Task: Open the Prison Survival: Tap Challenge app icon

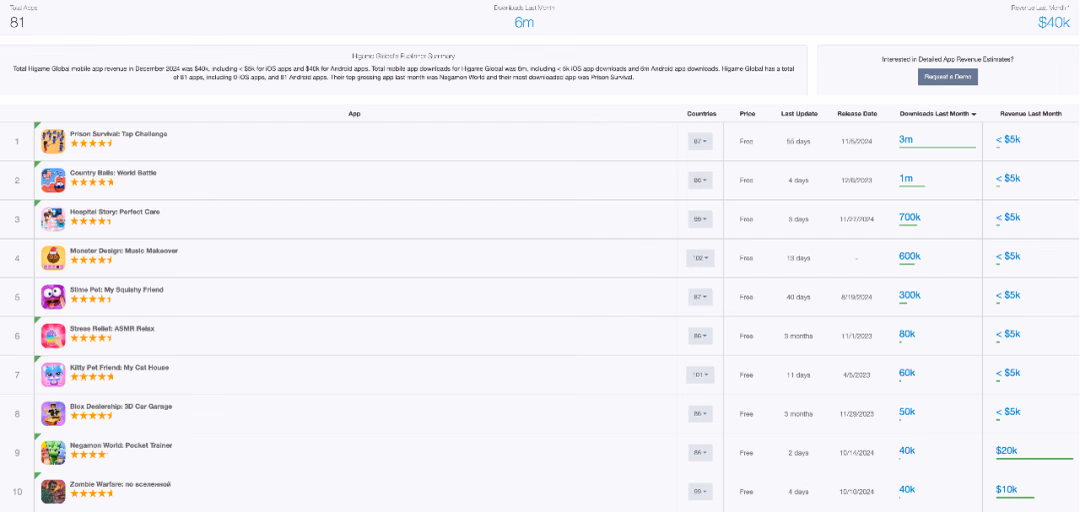Action: pos(53,141)
